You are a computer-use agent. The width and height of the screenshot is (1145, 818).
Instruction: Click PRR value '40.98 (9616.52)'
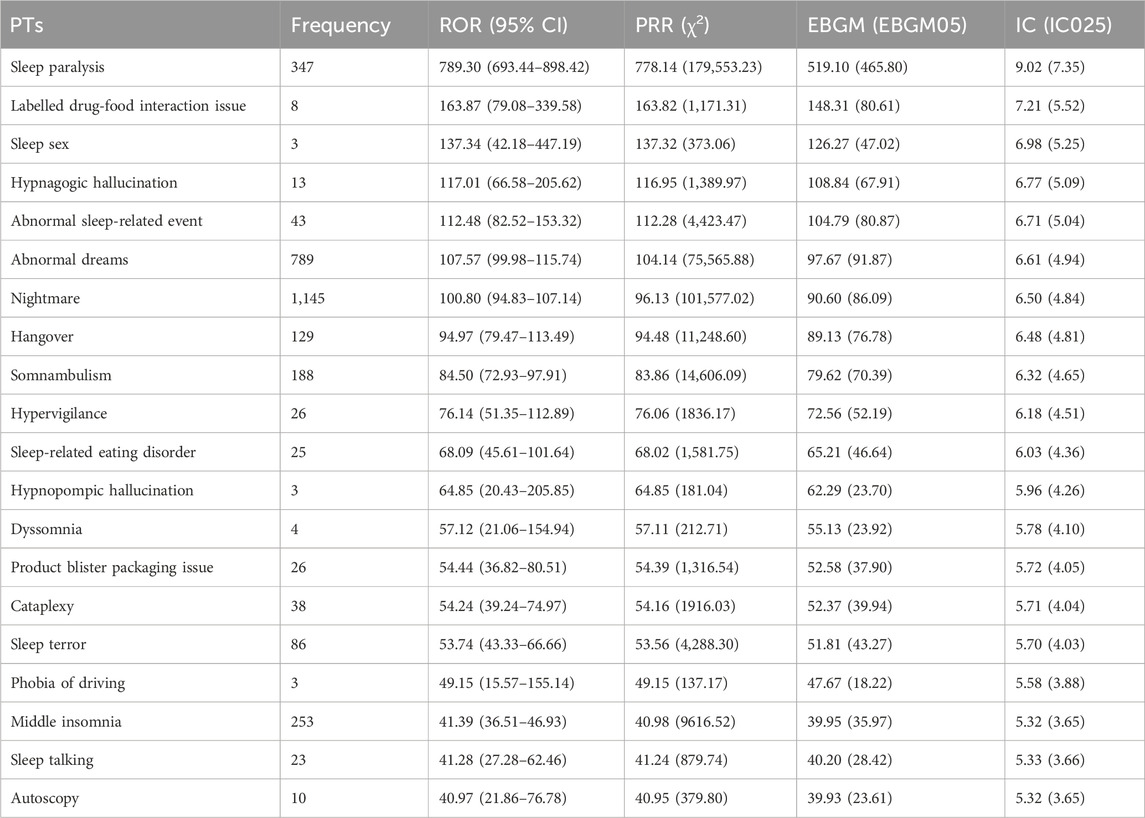(686, 722)
